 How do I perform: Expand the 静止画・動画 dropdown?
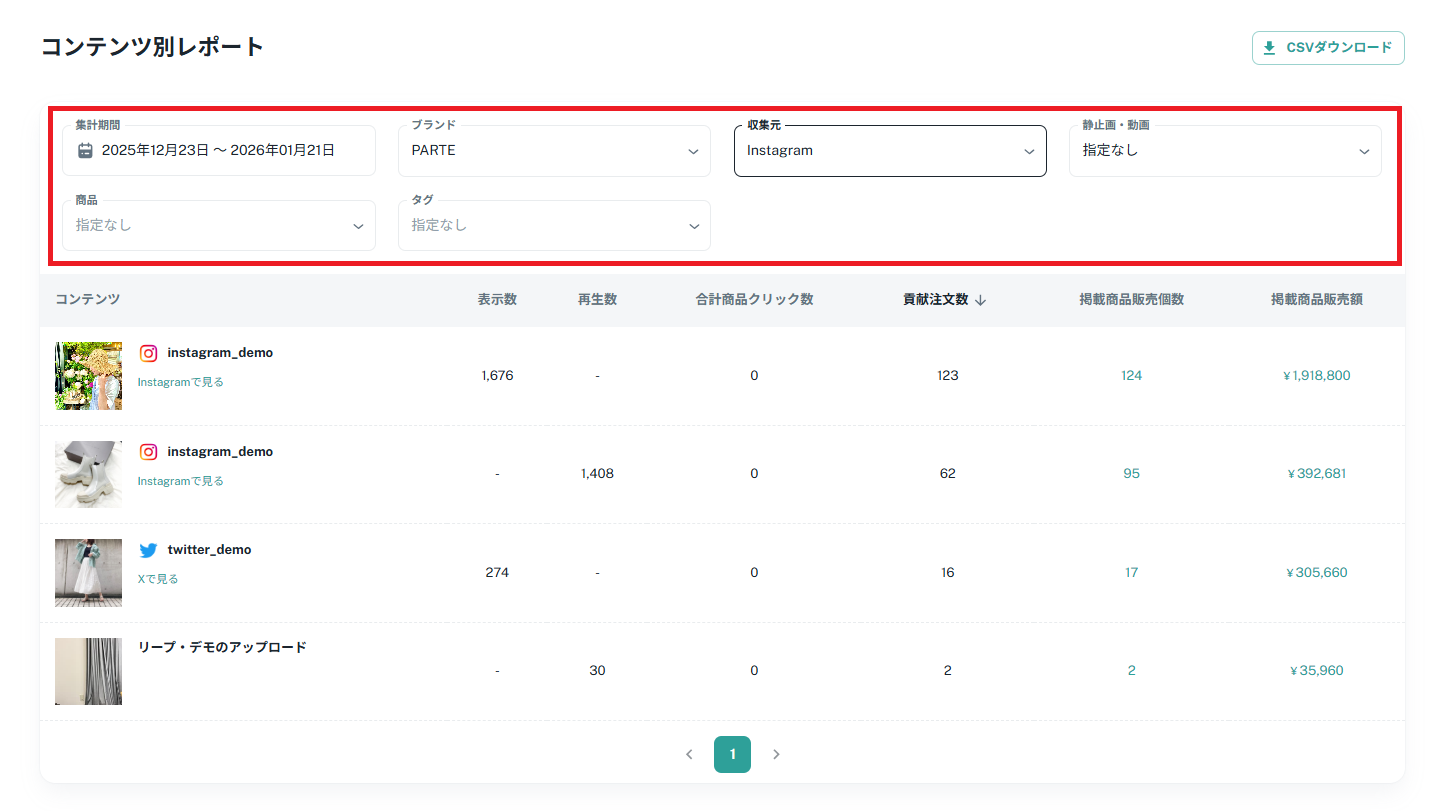(x=1225, y=151)
